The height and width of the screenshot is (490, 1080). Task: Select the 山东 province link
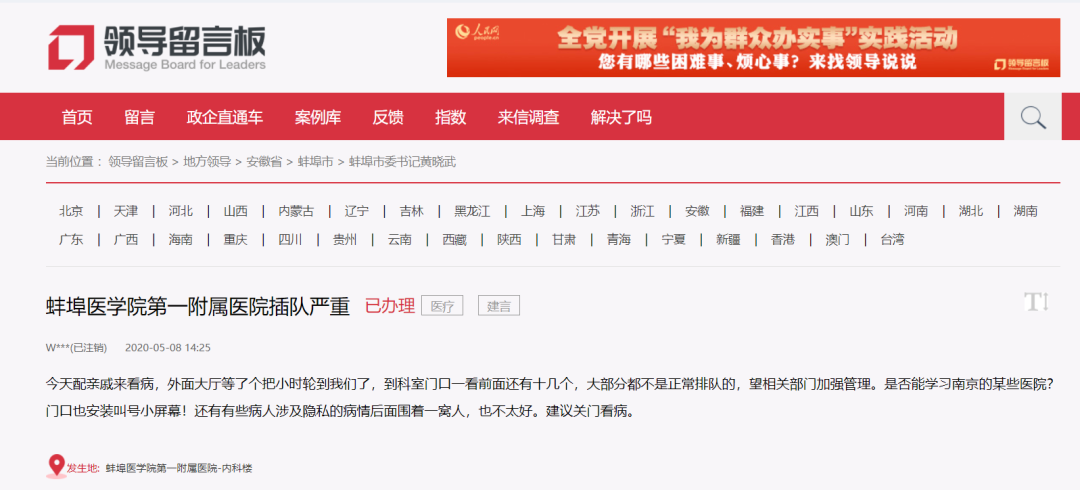(861, 211)
